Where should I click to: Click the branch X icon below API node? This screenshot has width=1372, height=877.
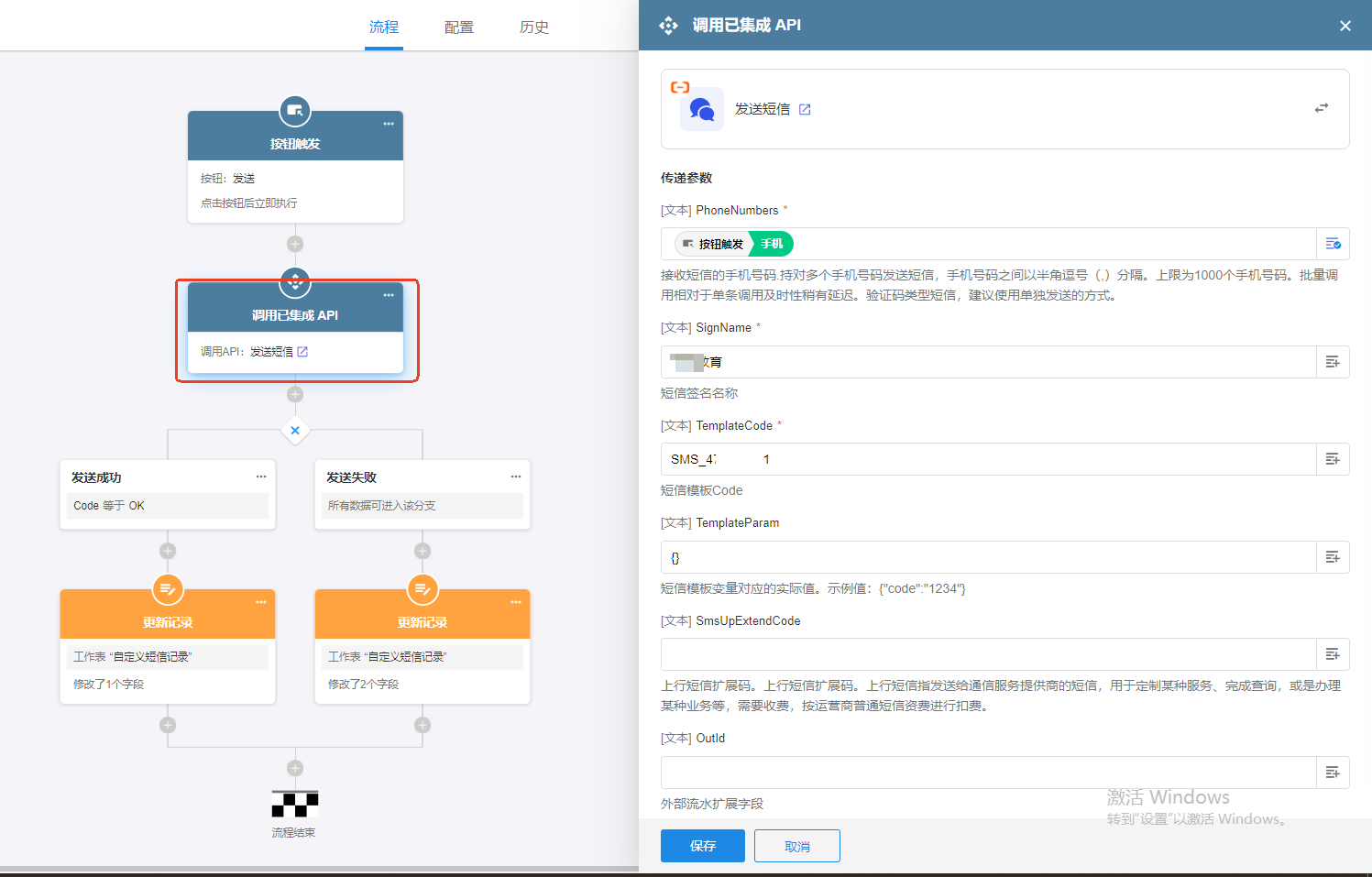[295, 430]
